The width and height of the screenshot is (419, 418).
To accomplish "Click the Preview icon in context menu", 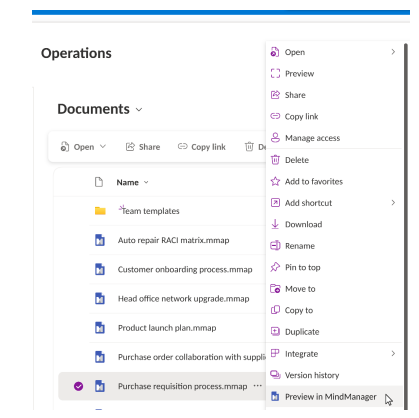I will [275, 73].
